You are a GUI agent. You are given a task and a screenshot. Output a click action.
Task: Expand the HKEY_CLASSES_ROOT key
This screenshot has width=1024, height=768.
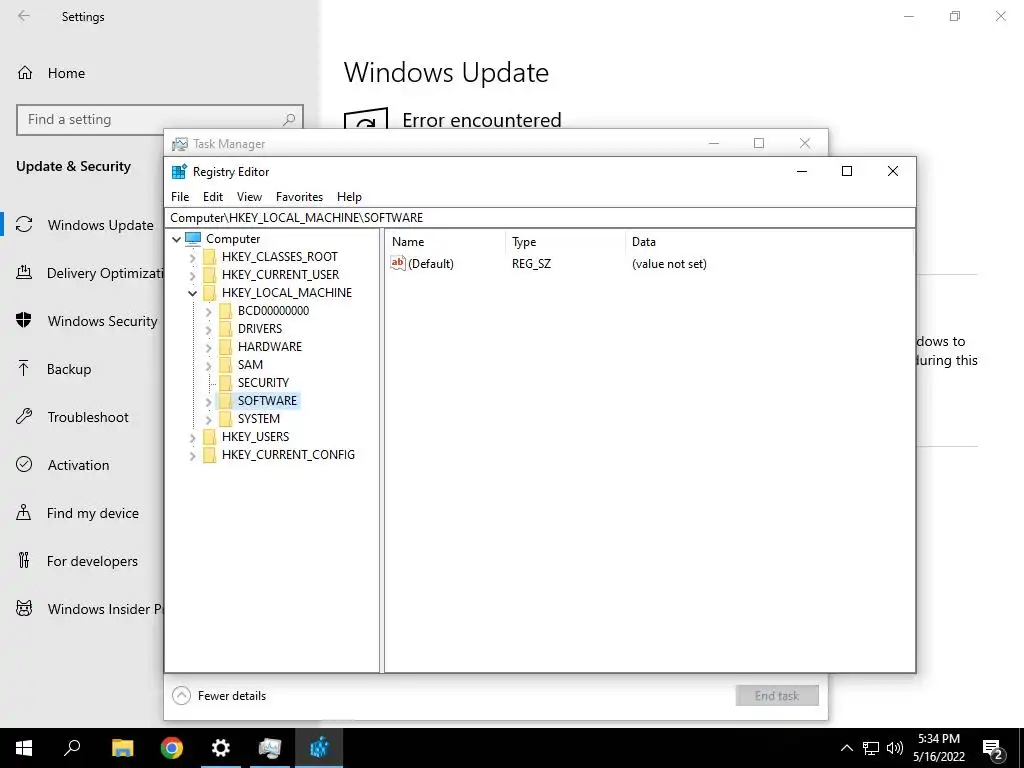pyautogui.click(x=192, y=257)
